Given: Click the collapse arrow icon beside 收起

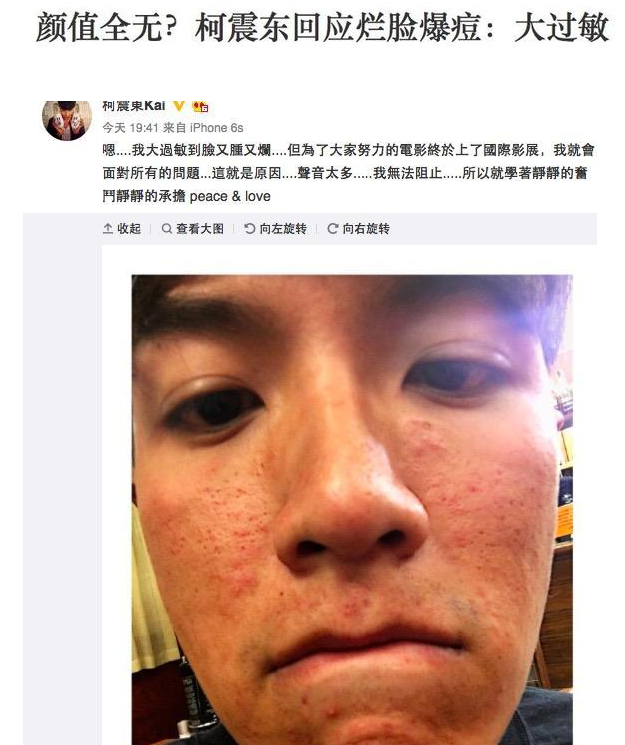Looking at the screenshot, I should coord(108,229).
